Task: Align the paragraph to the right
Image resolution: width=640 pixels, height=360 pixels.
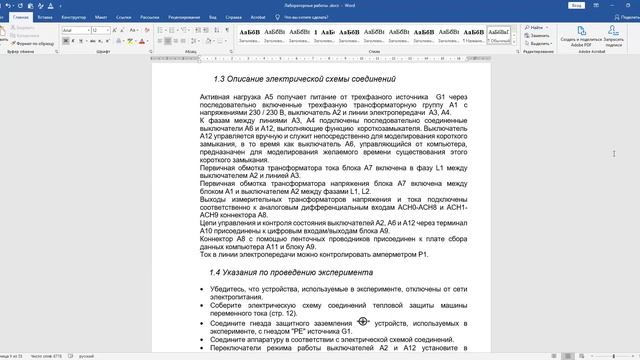Action: click(x=176, y=41)
